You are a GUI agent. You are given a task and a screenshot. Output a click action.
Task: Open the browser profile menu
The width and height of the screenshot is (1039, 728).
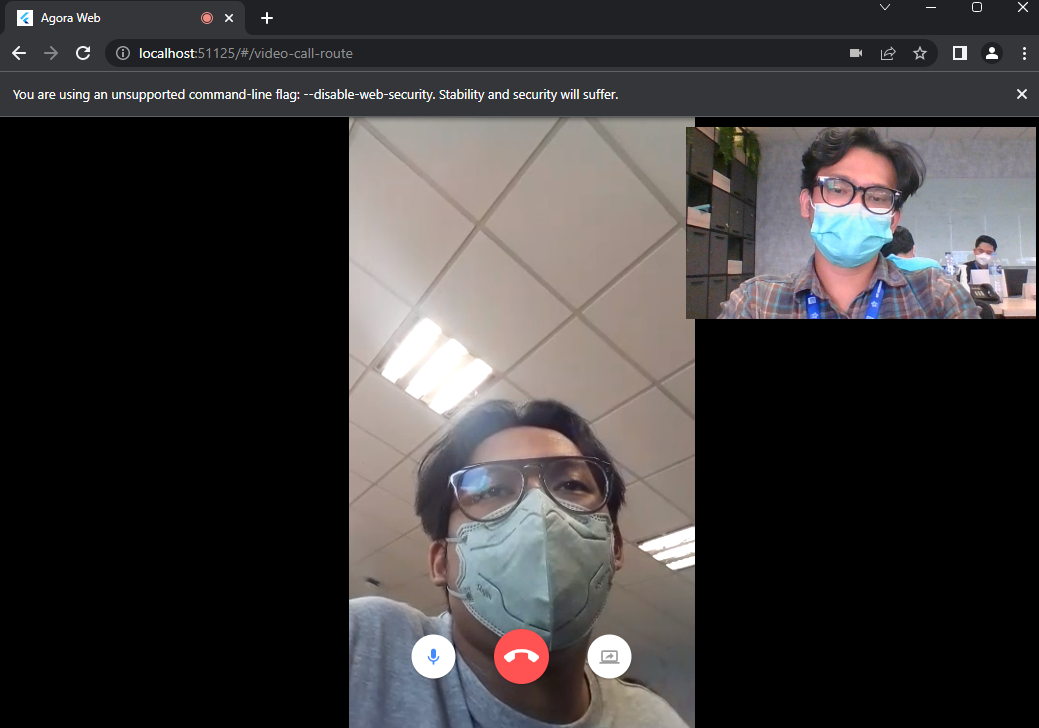992,53
